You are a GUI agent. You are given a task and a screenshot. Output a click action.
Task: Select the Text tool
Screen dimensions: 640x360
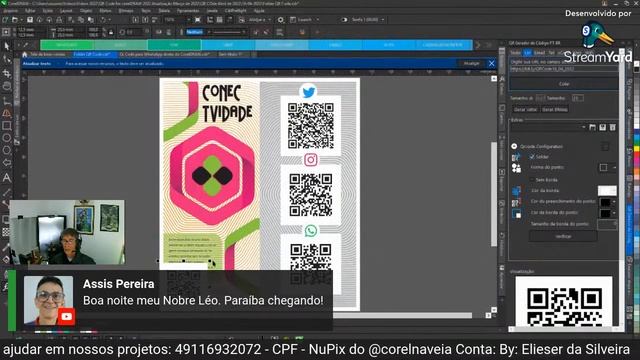point(7,178)
